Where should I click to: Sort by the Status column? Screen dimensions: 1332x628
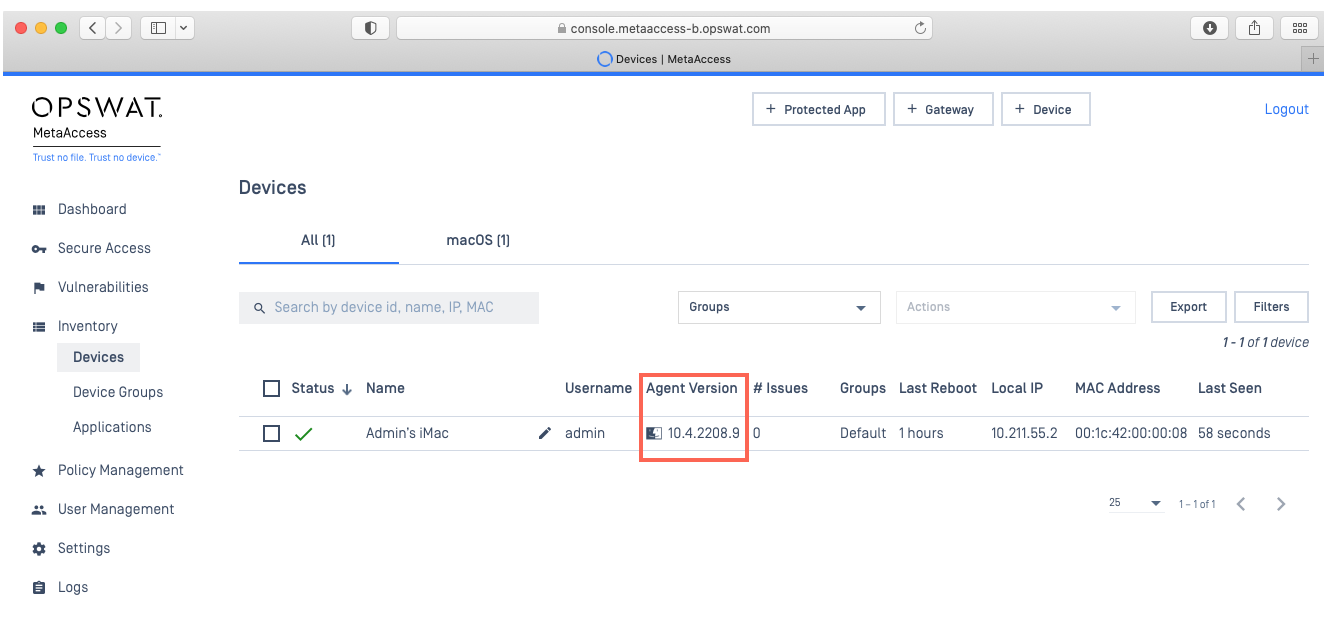321,388
